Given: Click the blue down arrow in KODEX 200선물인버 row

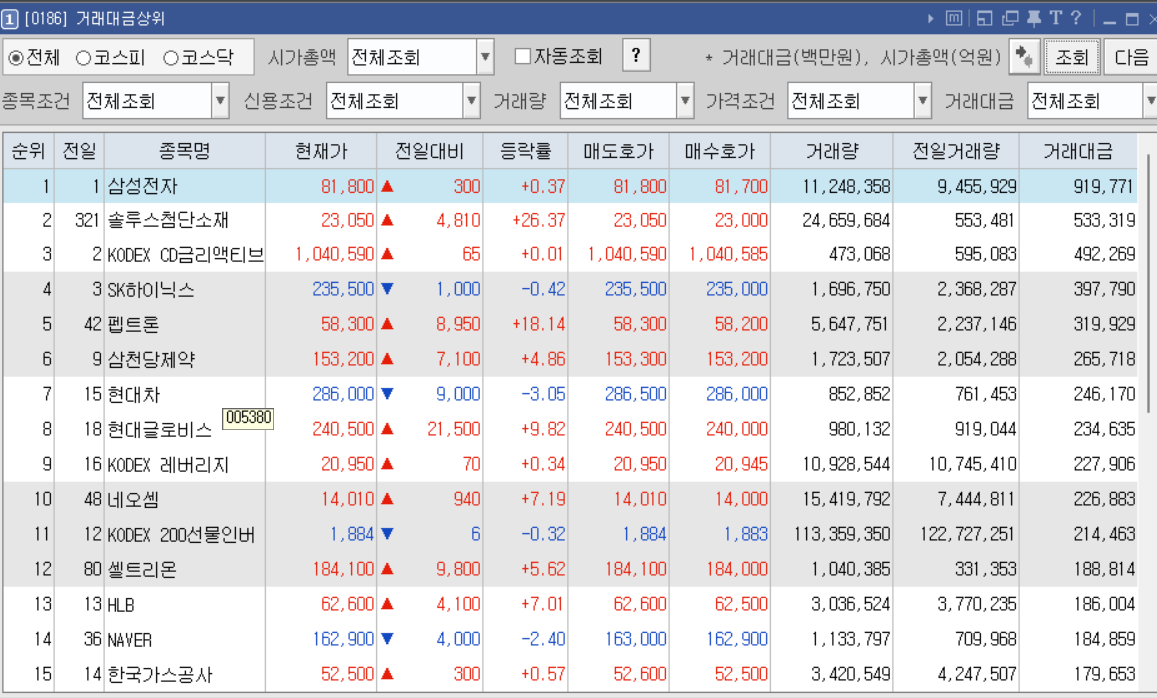Looking at the screenshot, I should pyautogui.click(x=387, y=533).
